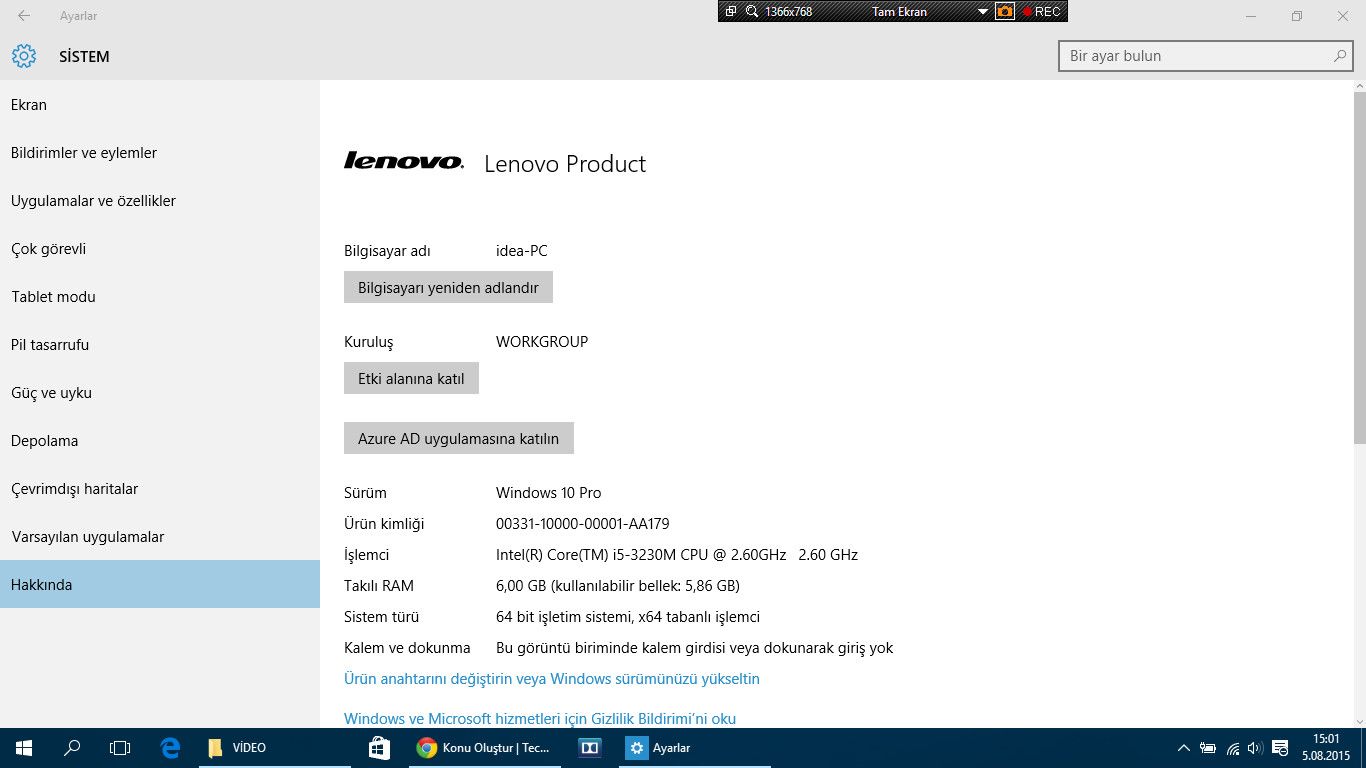Click the Windows 10 Pro edition text
This screenshot has height=768, width=1366.
tap(549, 493)
